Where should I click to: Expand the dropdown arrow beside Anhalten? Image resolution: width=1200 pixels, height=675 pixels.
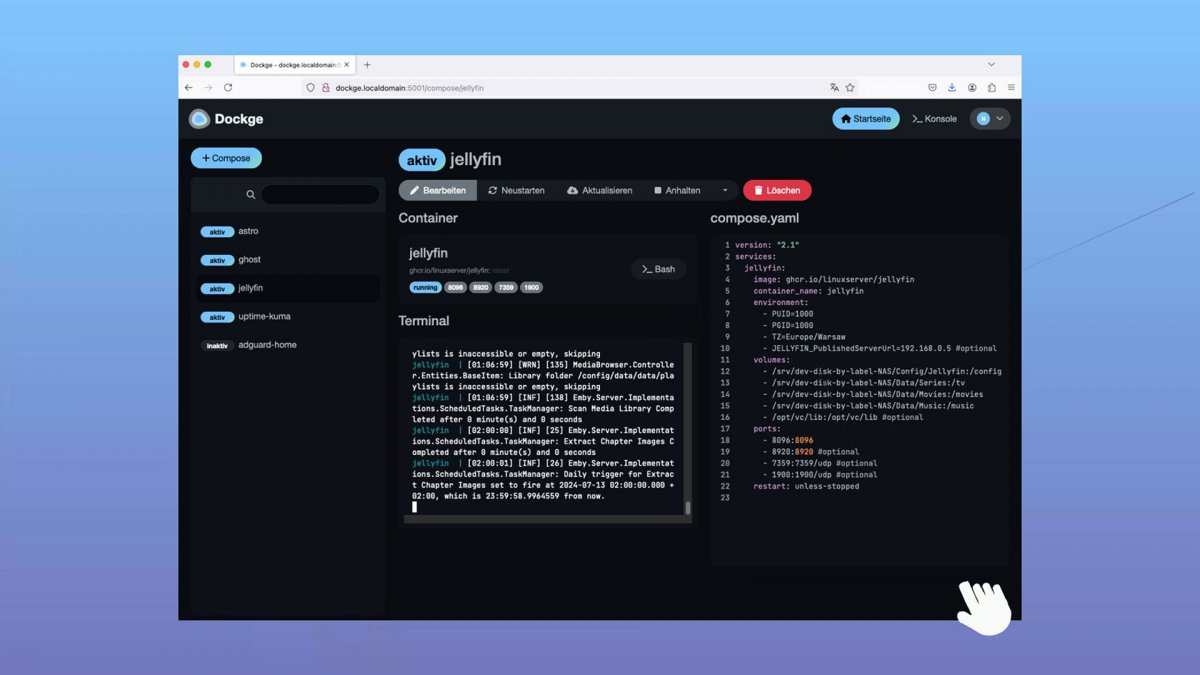click(x=725, y=190)
